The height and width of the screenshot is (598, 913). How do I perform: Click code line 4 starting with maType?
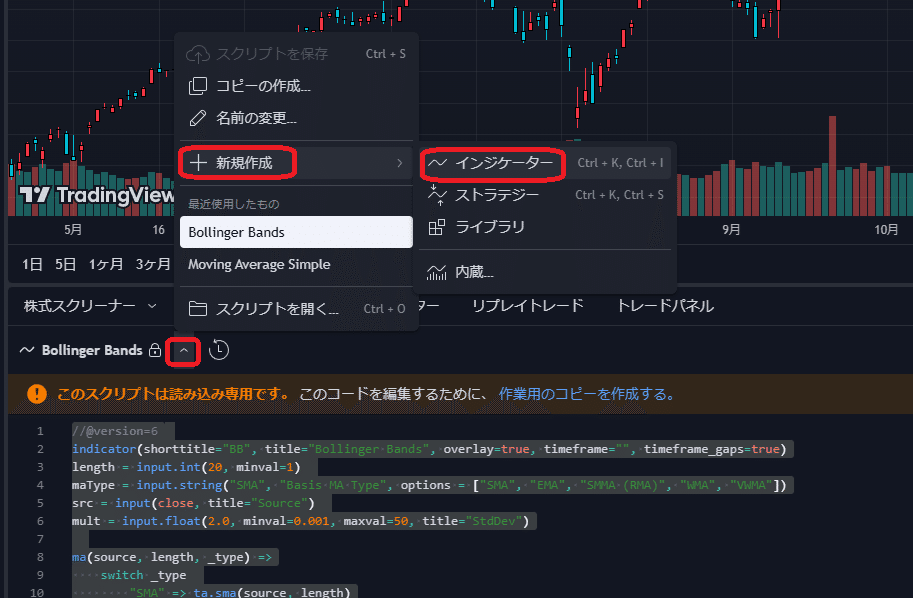(429, 485)
